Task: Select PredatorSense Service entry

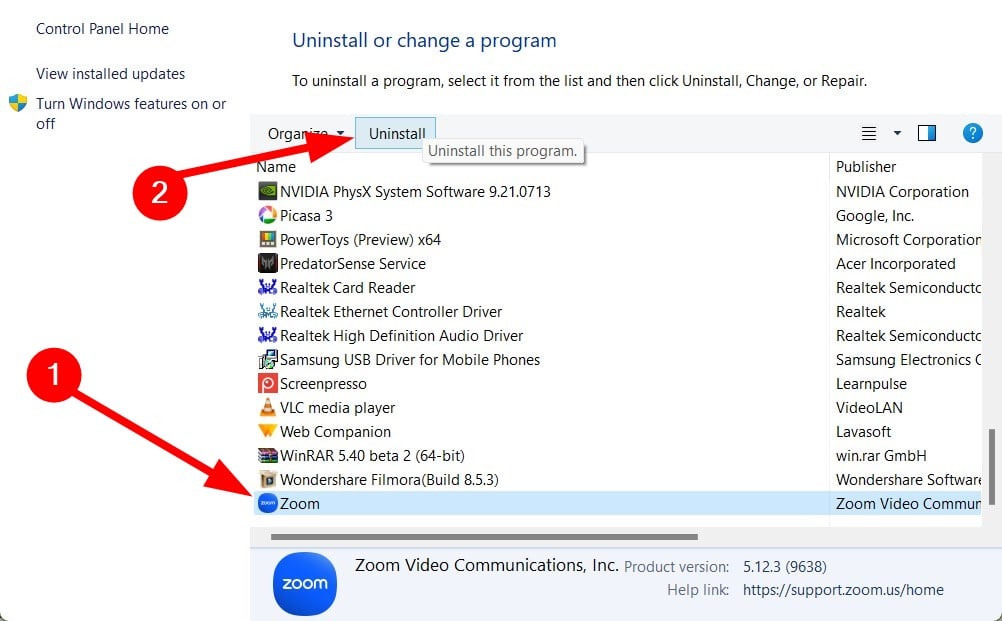Action: pos(353,264)
